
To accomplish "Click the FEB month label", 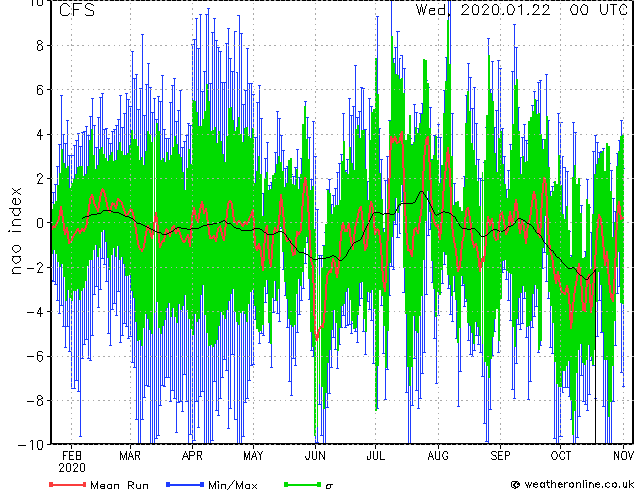I will click(72, 456).
